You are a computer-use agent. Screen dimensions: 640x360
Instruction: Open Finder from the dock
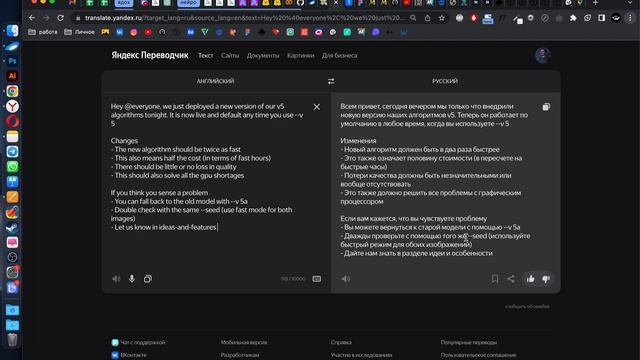[x=12, y=31]
